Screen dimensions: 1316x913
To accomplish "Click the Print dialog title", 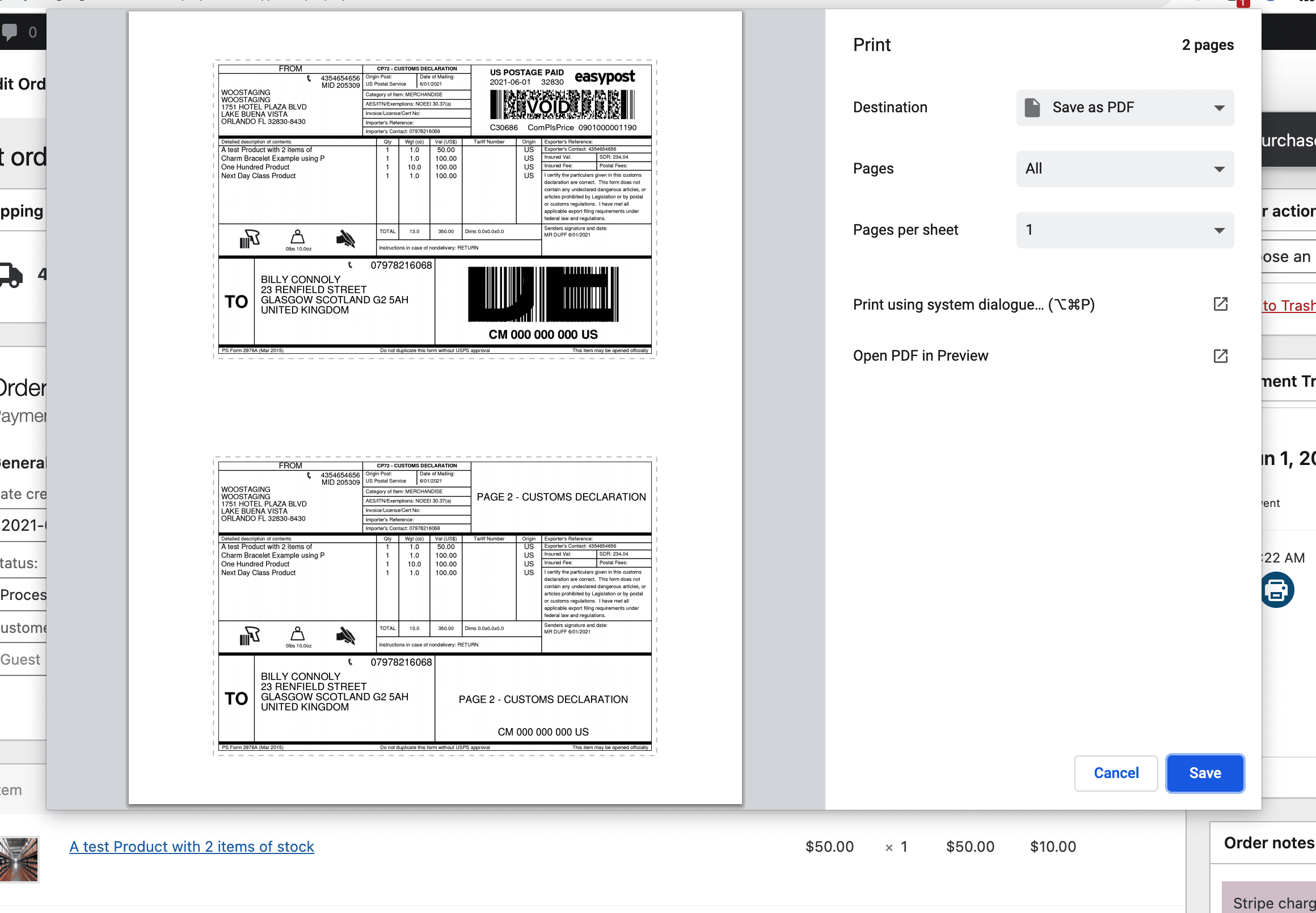I will (871, 45).
